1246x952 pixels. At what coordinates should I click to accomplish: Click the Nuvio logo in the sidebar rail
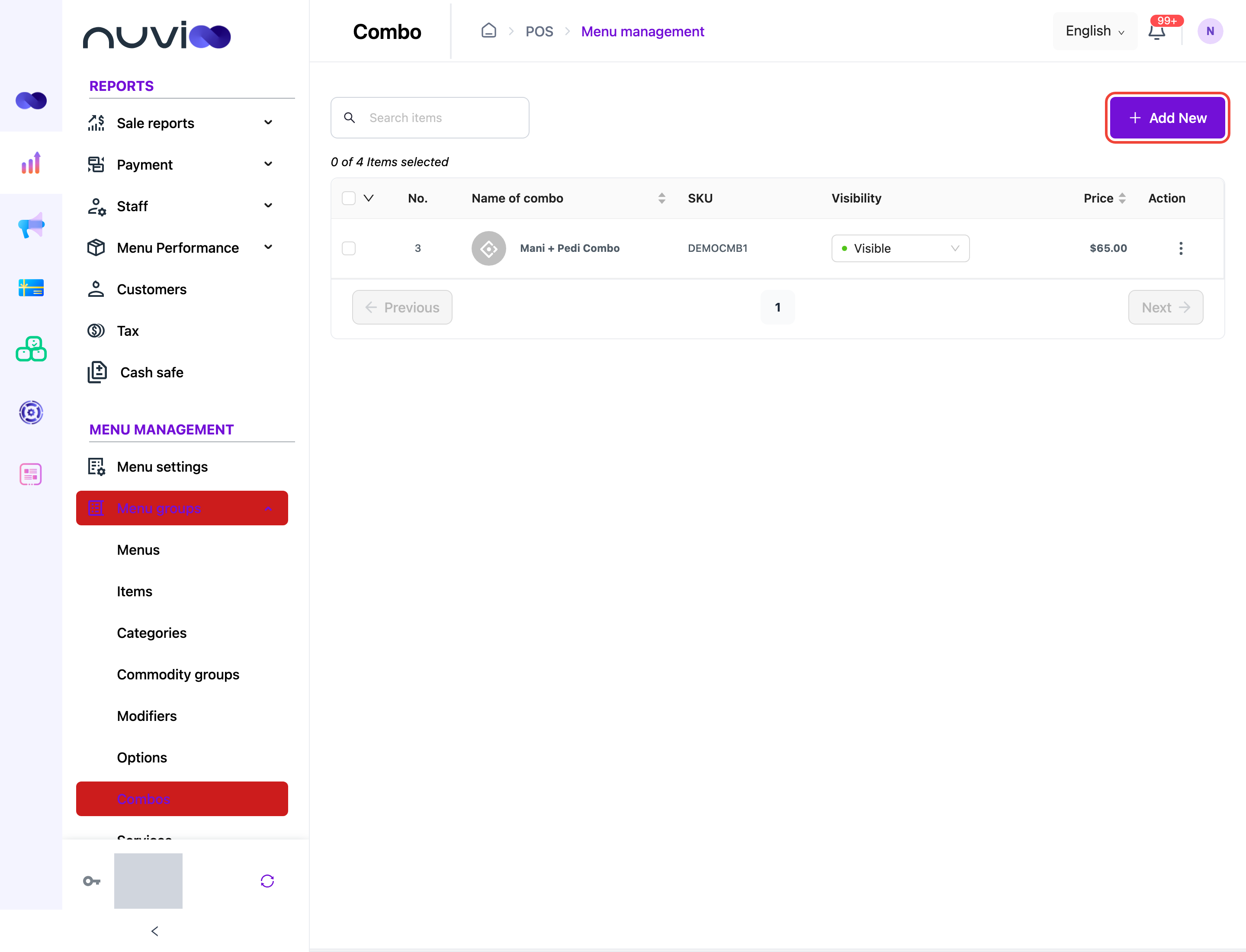pyautogui.click(x=31, y=101)
